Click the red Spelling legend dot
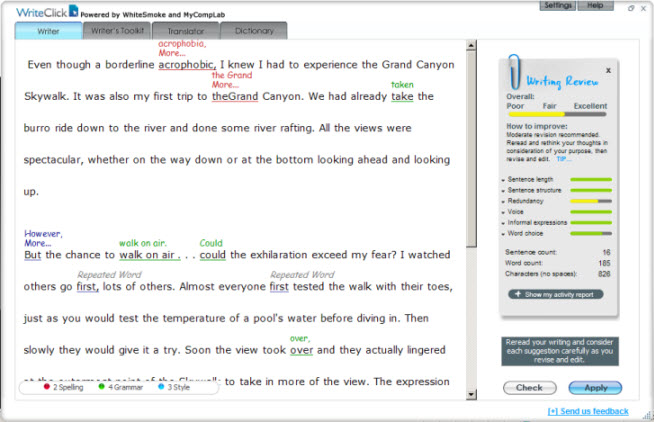Viewport: 654px width, 422px height. click(48, 386)
